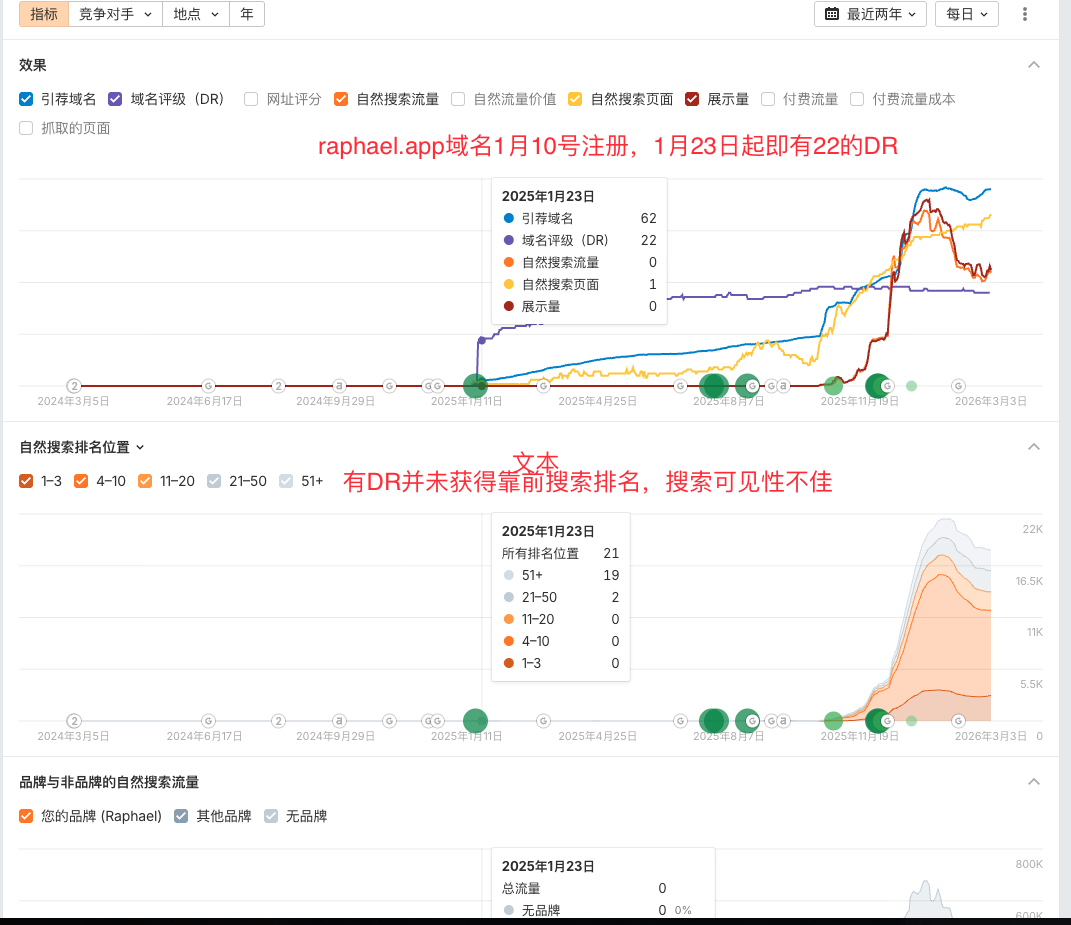Collapse the 效果 section with its chevron
Viewport: 1071px width, 925px height.
[1034, 65]
